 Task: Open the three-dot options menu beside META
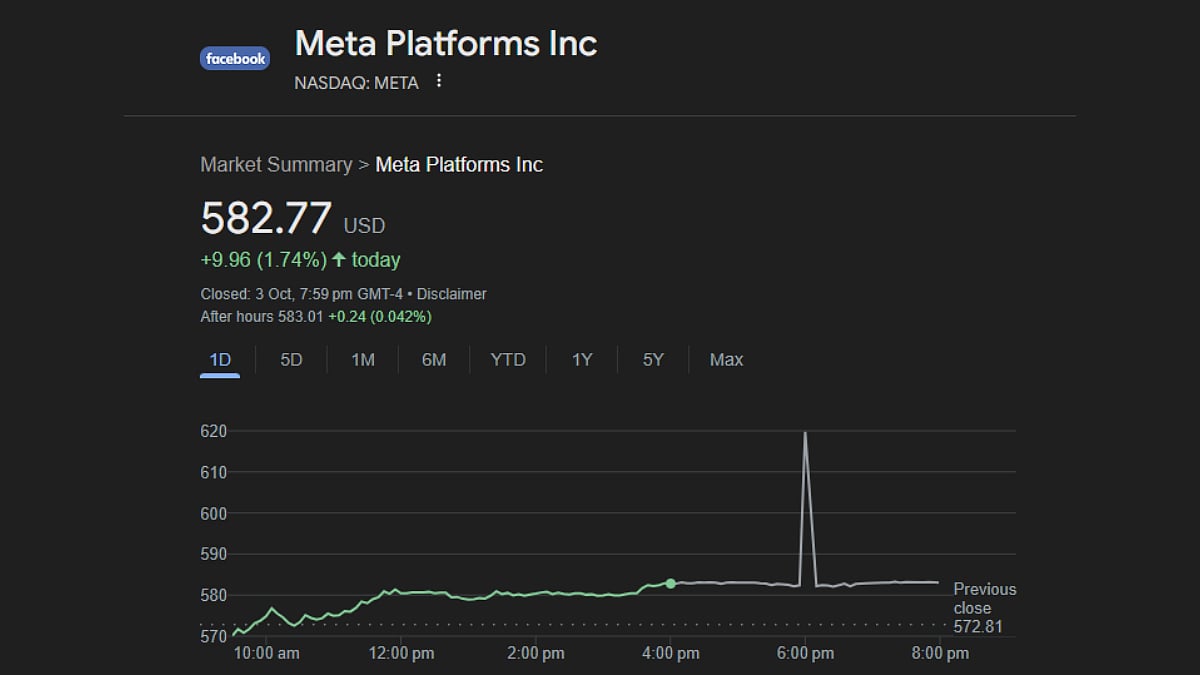coord(438,81)
